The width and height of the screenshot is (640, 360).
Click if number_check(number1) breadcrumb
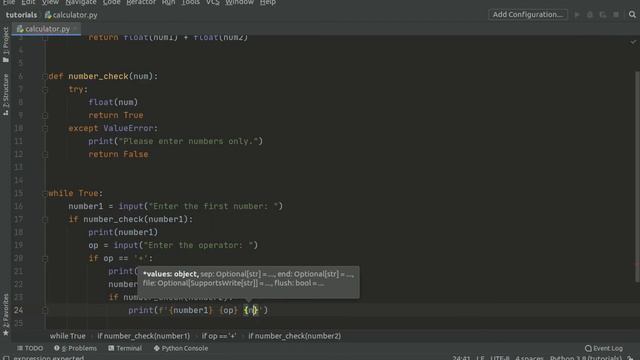pos(144,336)
